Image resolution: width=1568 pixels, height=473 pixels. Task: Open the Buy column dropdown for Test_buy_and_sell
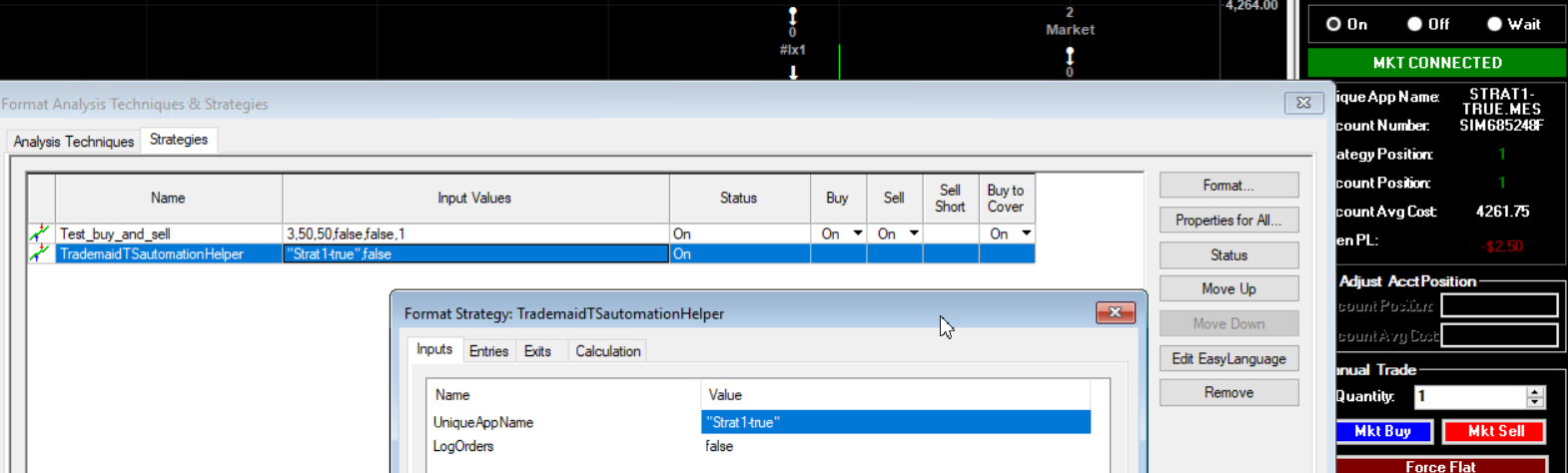click(x=857, y=234)
